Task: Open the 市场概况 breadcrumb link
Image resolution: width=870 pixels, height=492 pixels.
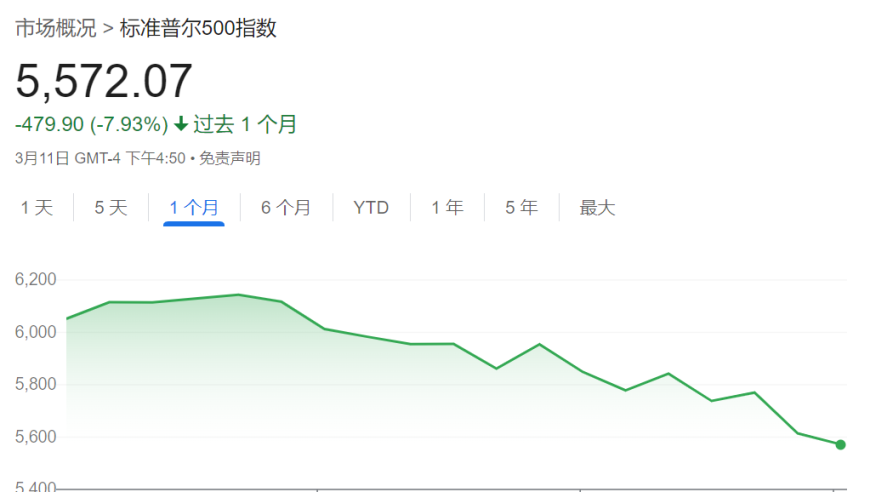Action: click(55, 28)
